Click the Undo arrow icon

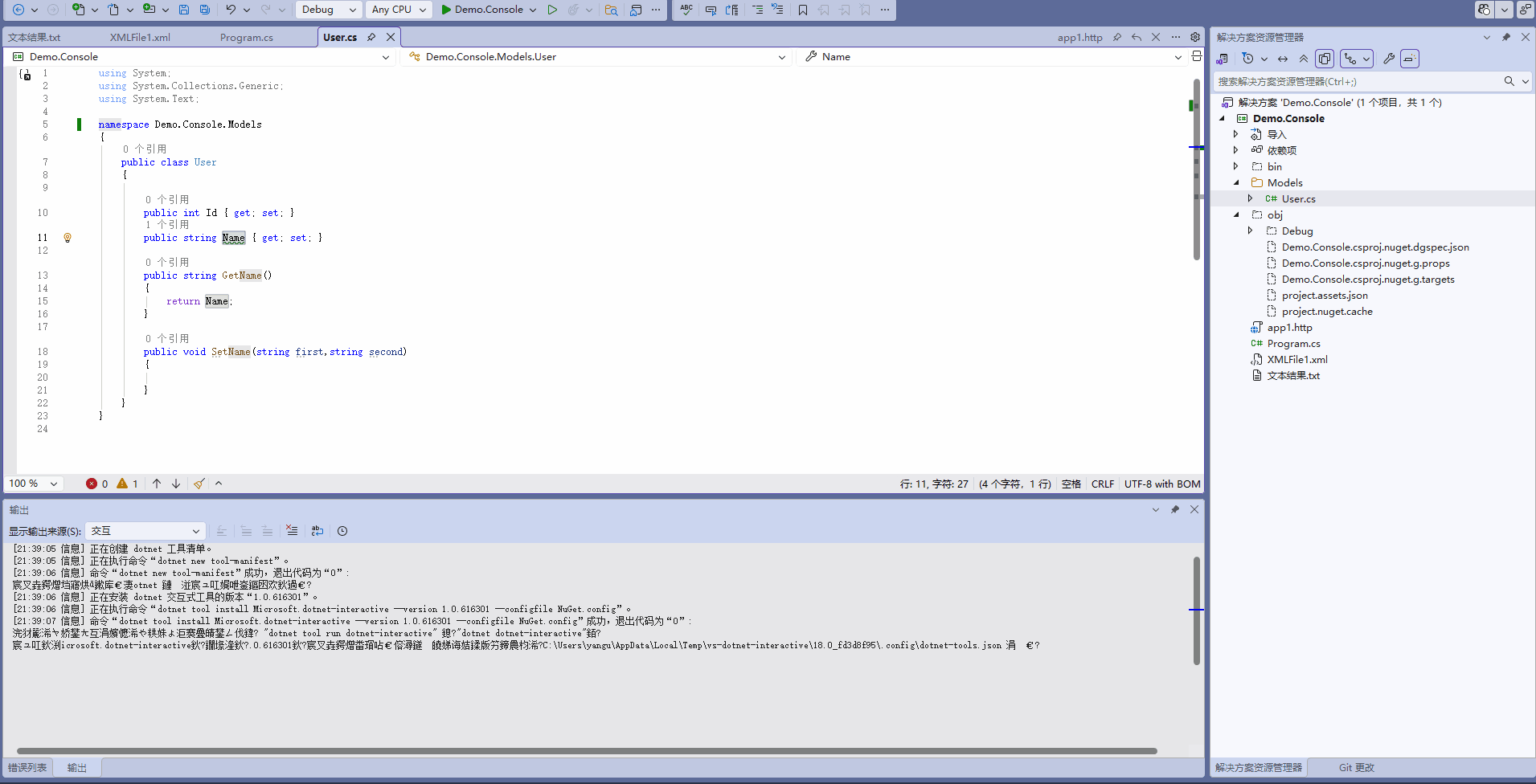point(231,10)
